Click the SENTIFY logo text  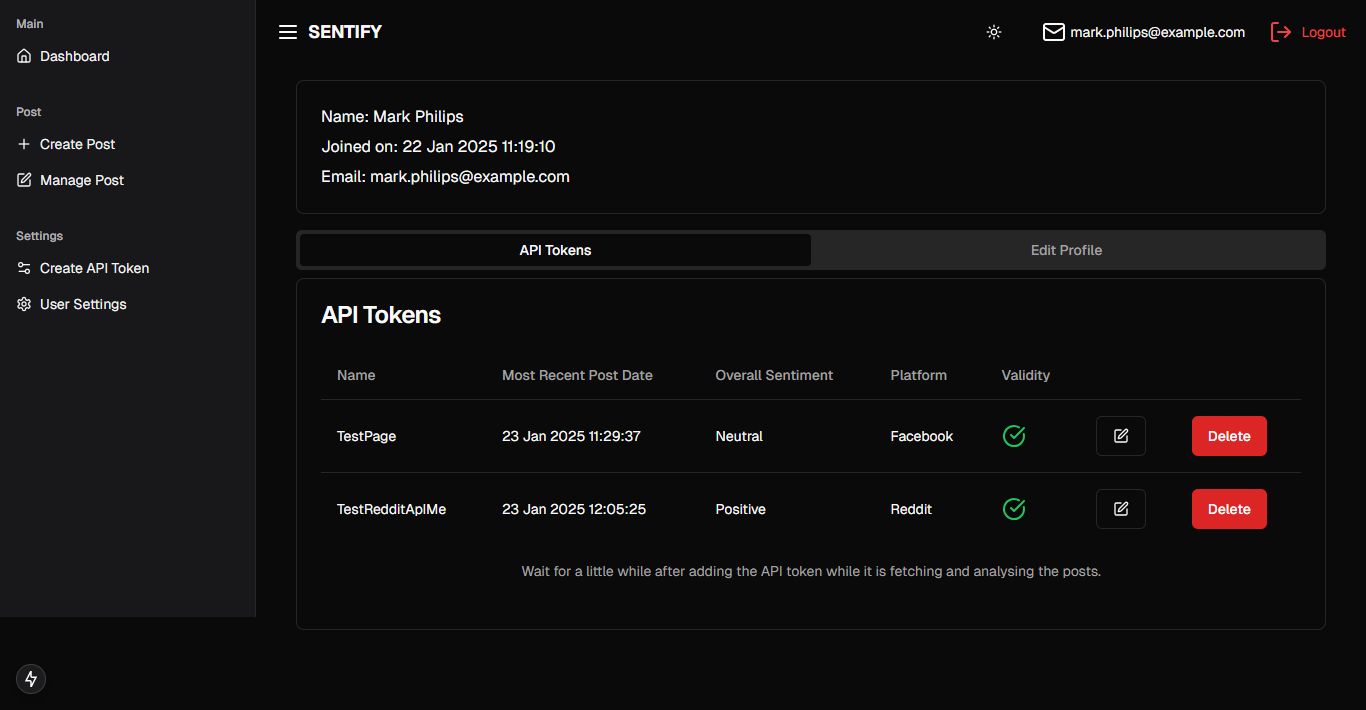[x=345, y=32]
